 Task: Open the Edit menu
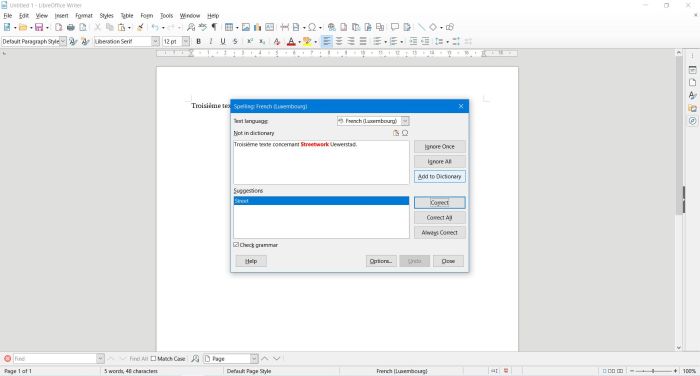24,16
